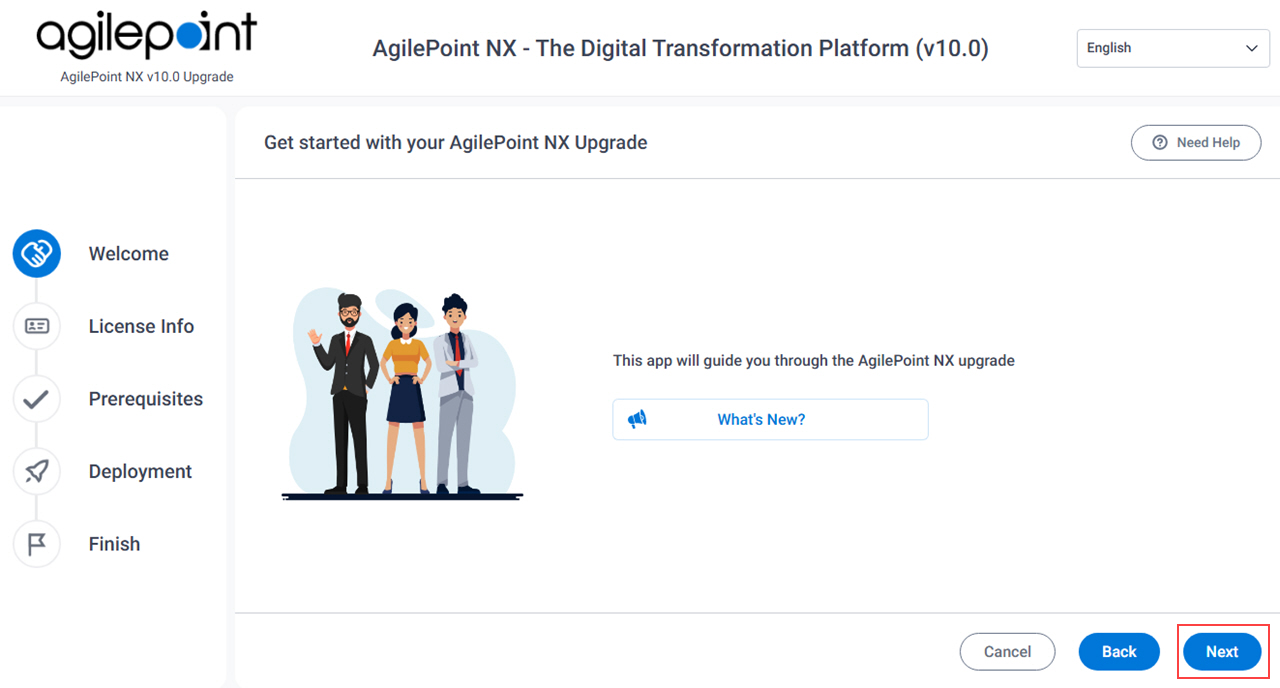The height and width of the screenshot is (688, 1280).
Task: Click 'AgilePoint NX v10.0 Upgrade' subtitle
Action: click(147, 77)
